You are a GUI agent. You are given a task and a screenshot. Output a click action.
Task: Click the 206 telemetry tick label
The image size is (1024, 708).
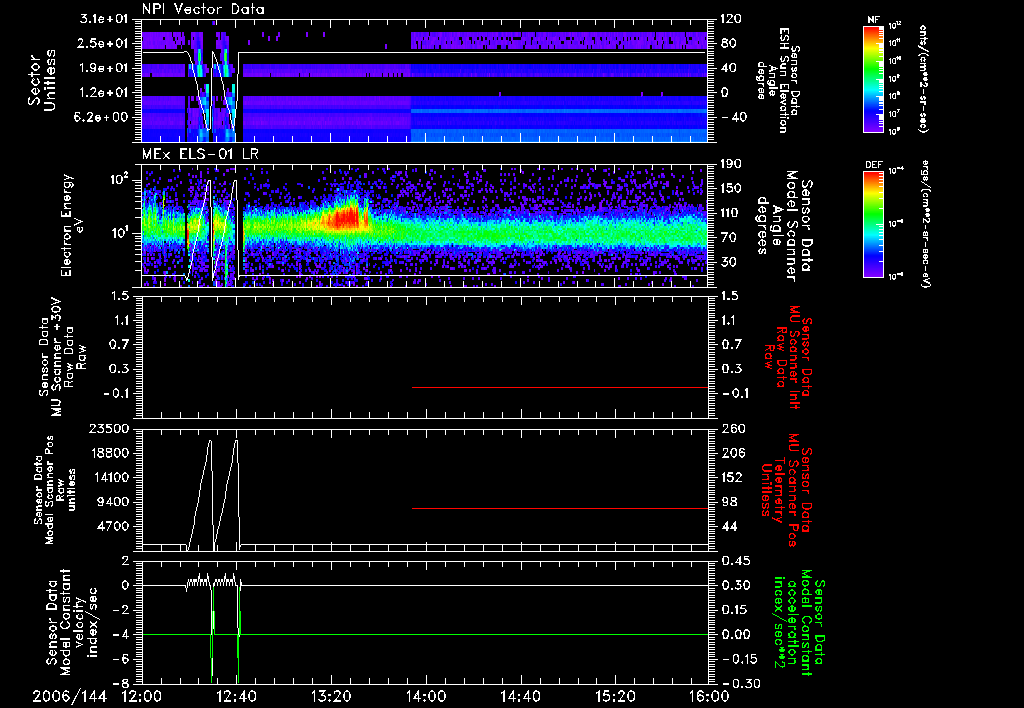click(732, 453)
